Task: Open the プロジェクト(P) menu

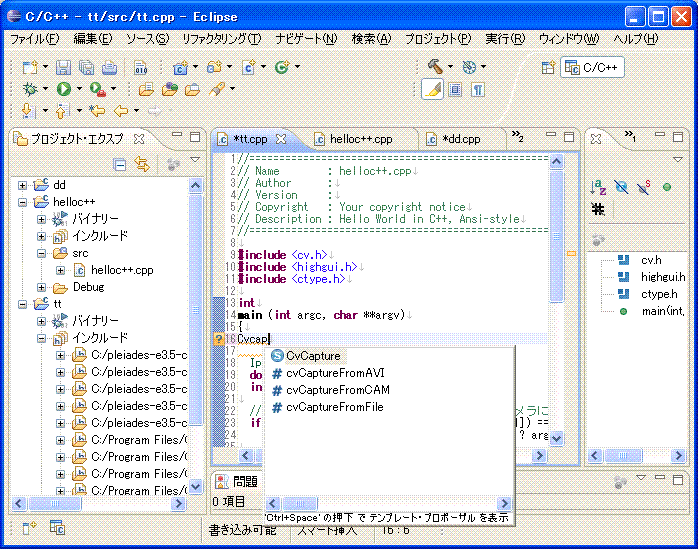Action: [438, 39]
